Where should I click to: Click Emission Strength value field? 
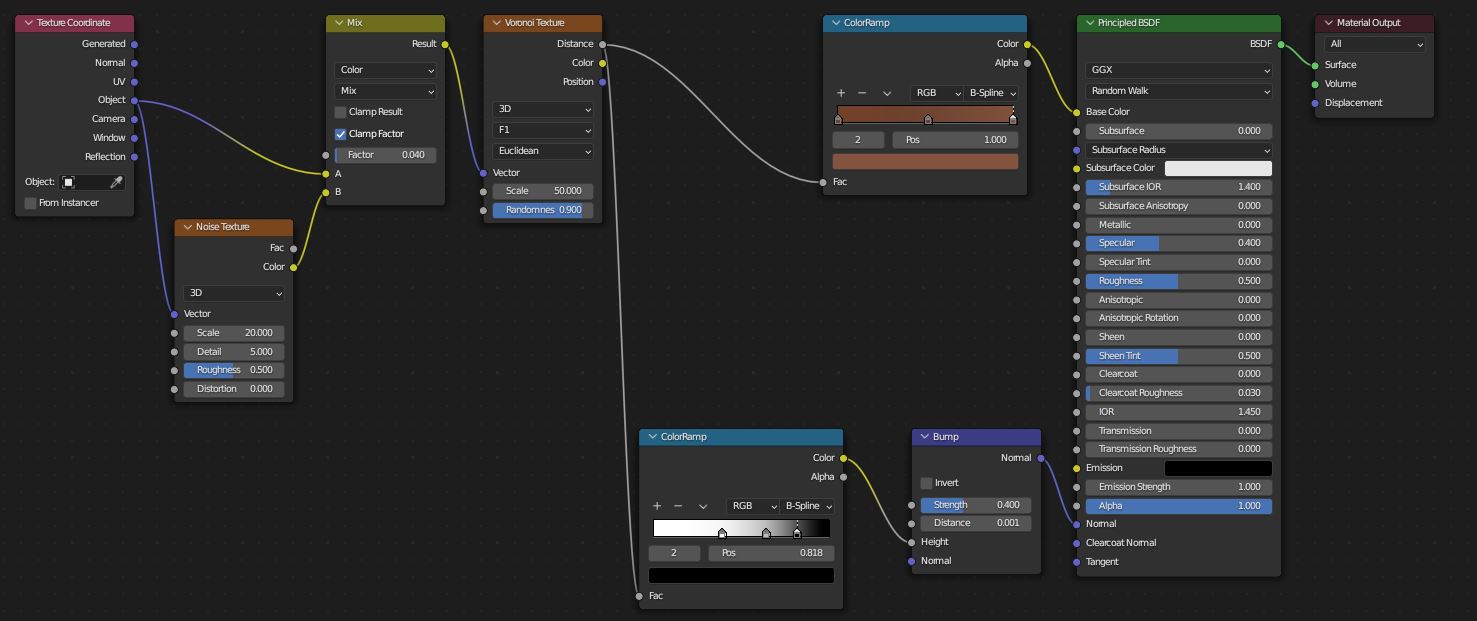pyautogui.click(x=1179, y=487)
